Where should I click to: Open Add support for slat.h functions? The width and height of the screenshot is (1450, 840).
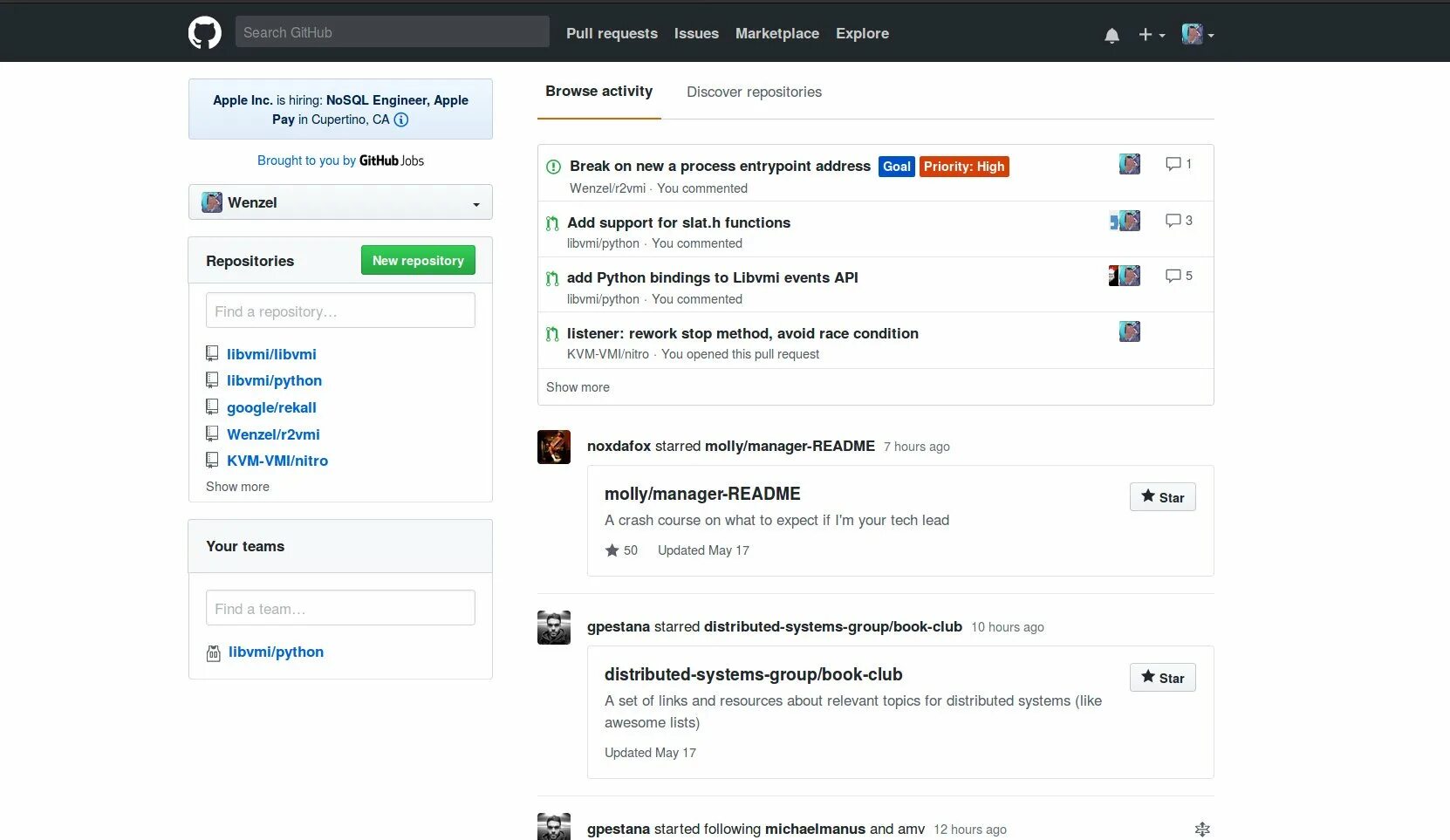coord(679,222)
